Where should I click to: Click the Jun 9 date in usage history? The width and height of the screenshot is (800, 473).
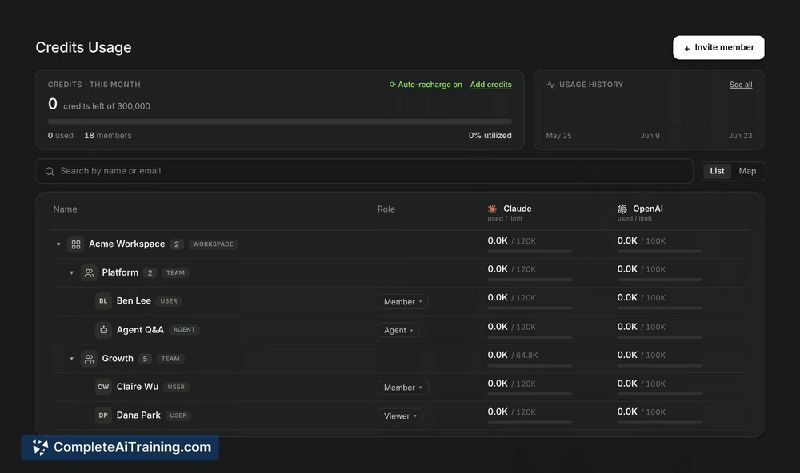tap(650, 136)
